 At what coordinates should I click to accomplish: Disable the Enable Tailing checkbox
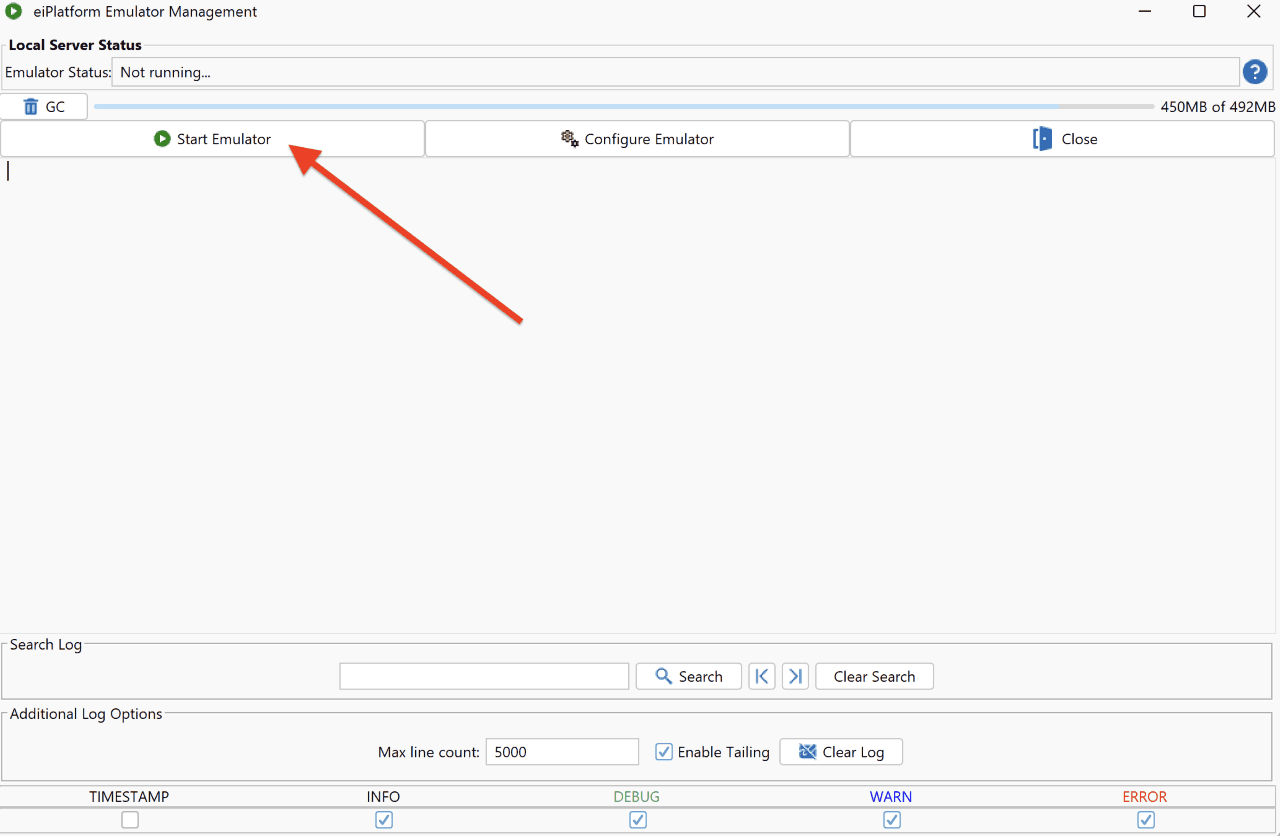(664, 752)
